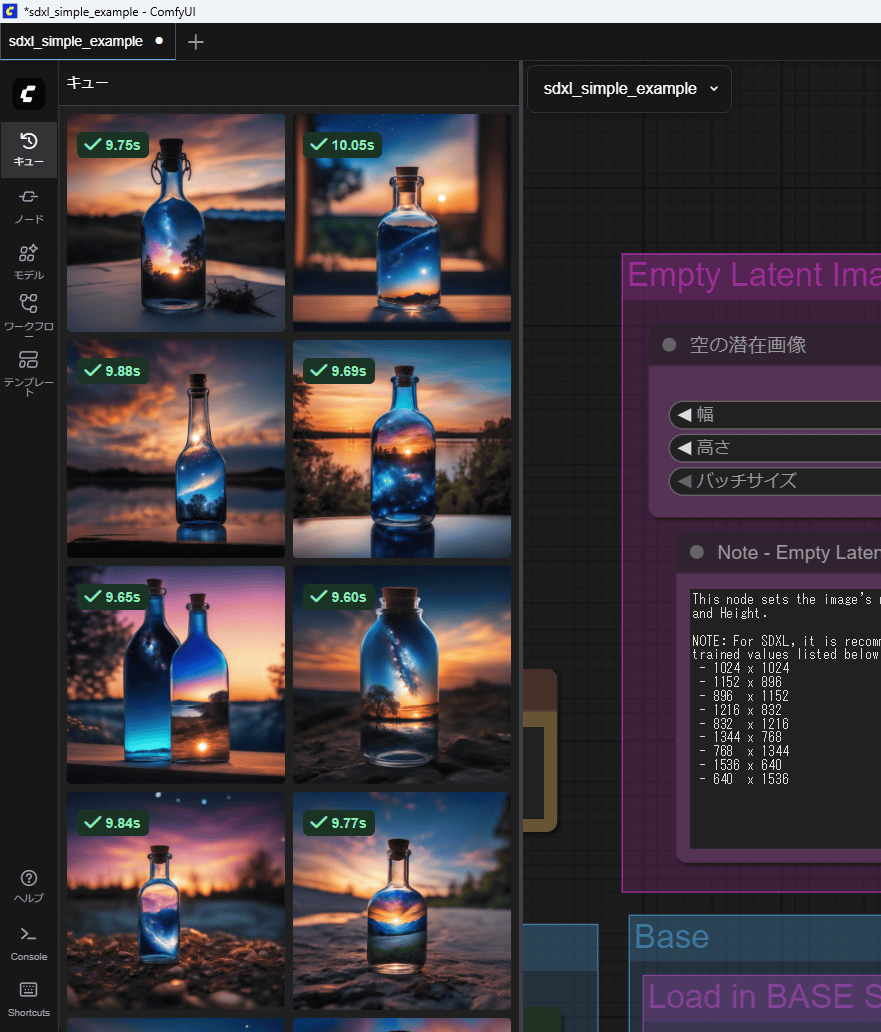Select the sdxl_simple_example workflow tab
Image resolution: width=881 pixels, height=1032 pixels.
pyautogui.click(x=76, y=42)
